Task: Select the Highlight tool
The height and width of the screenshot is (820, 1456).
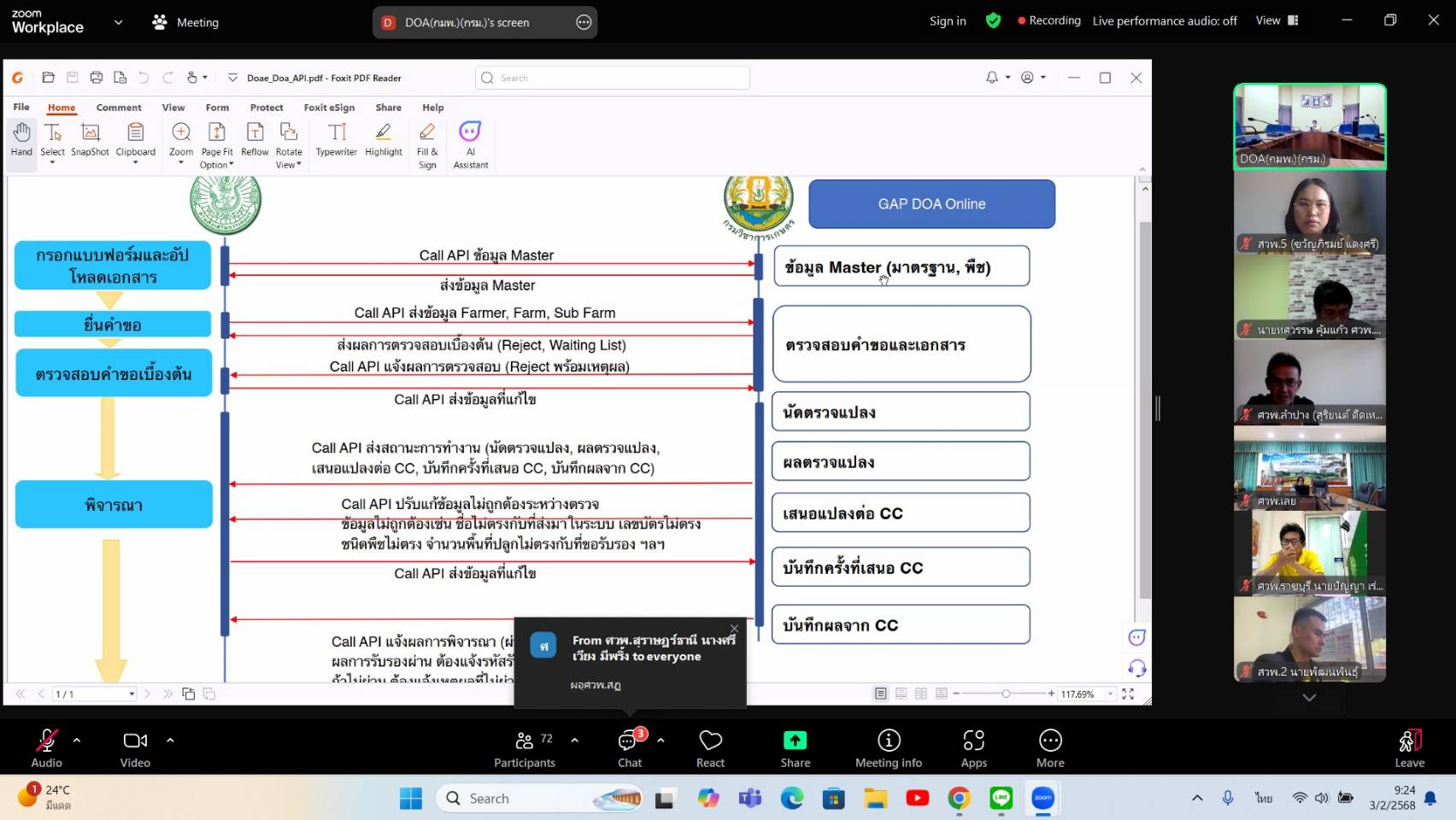Action: 384,139
